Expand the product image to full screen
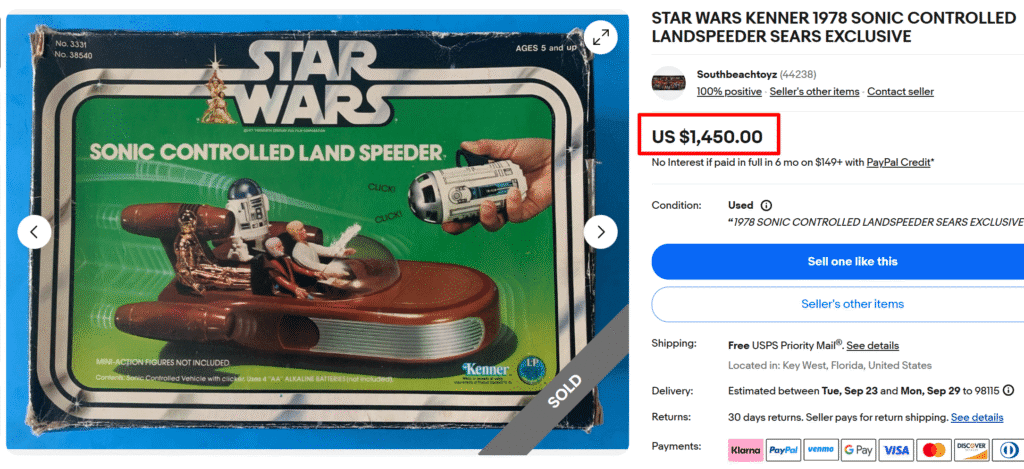 click(600, 37)
